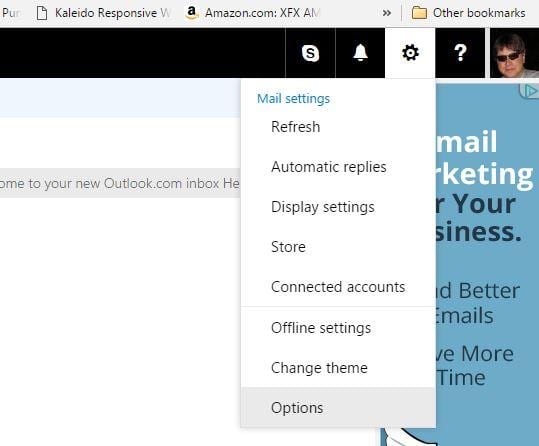Click the AdChoices icon on the ad
539x446 pixels.
[529, 91]
